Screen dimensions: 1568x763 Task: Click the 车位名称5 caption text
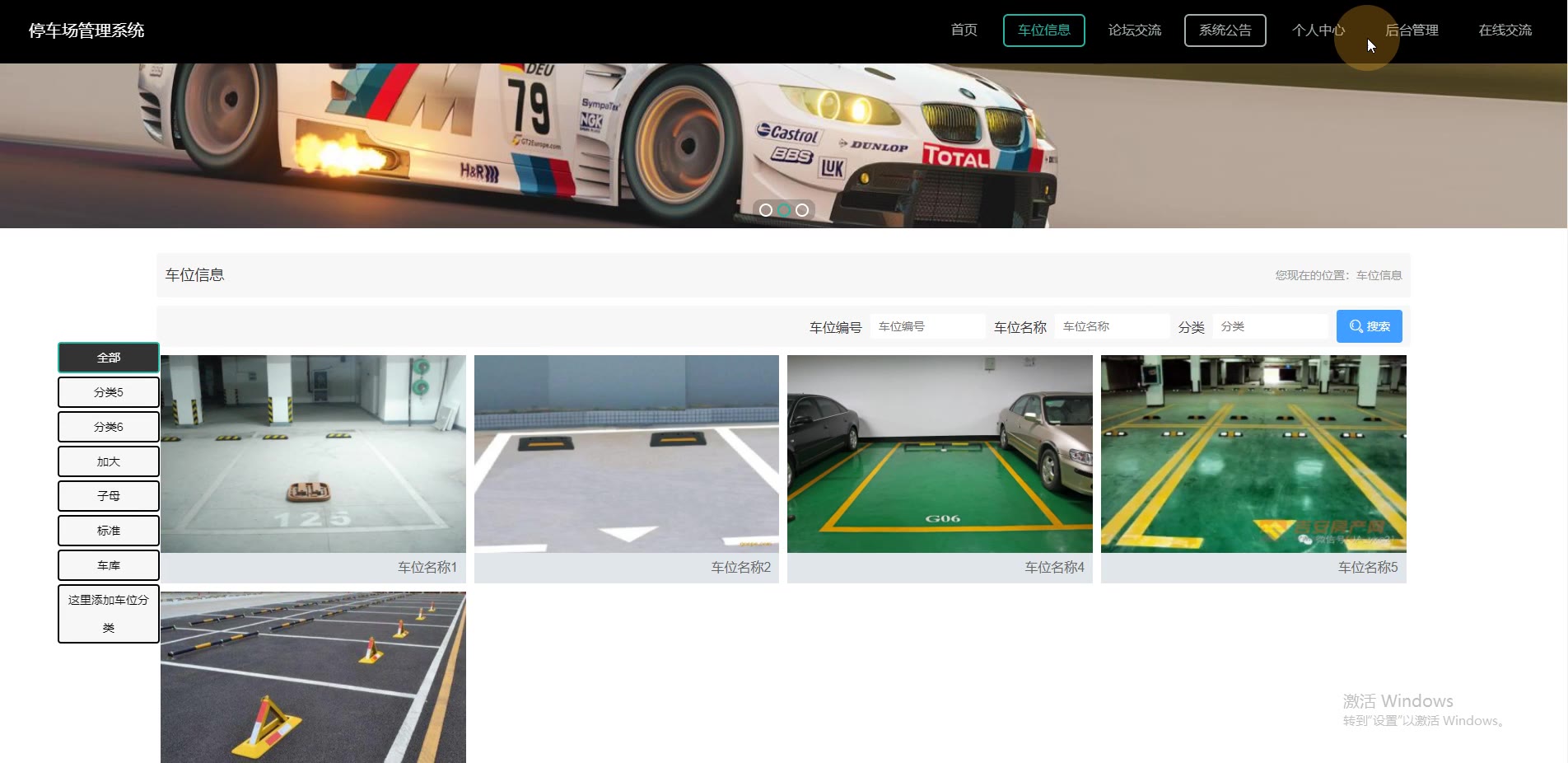(1368, 568)
